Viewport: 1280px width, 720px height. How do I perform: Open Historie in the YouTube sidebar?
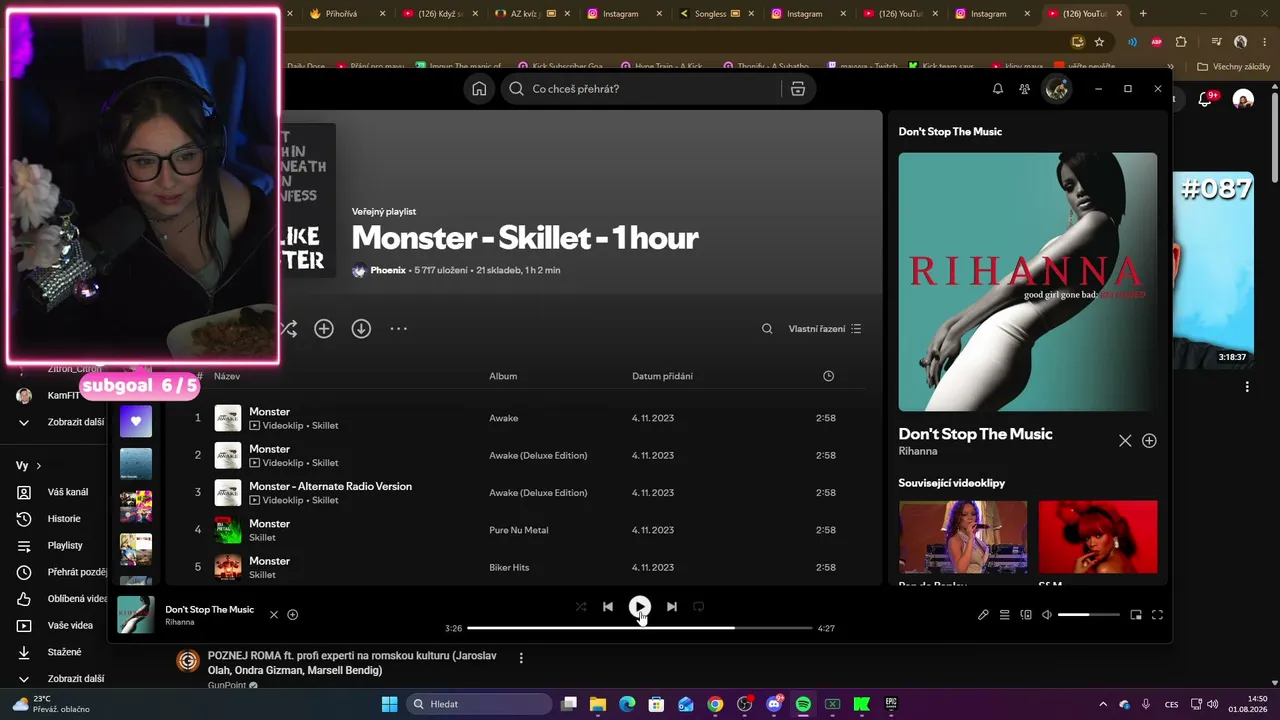62,519
